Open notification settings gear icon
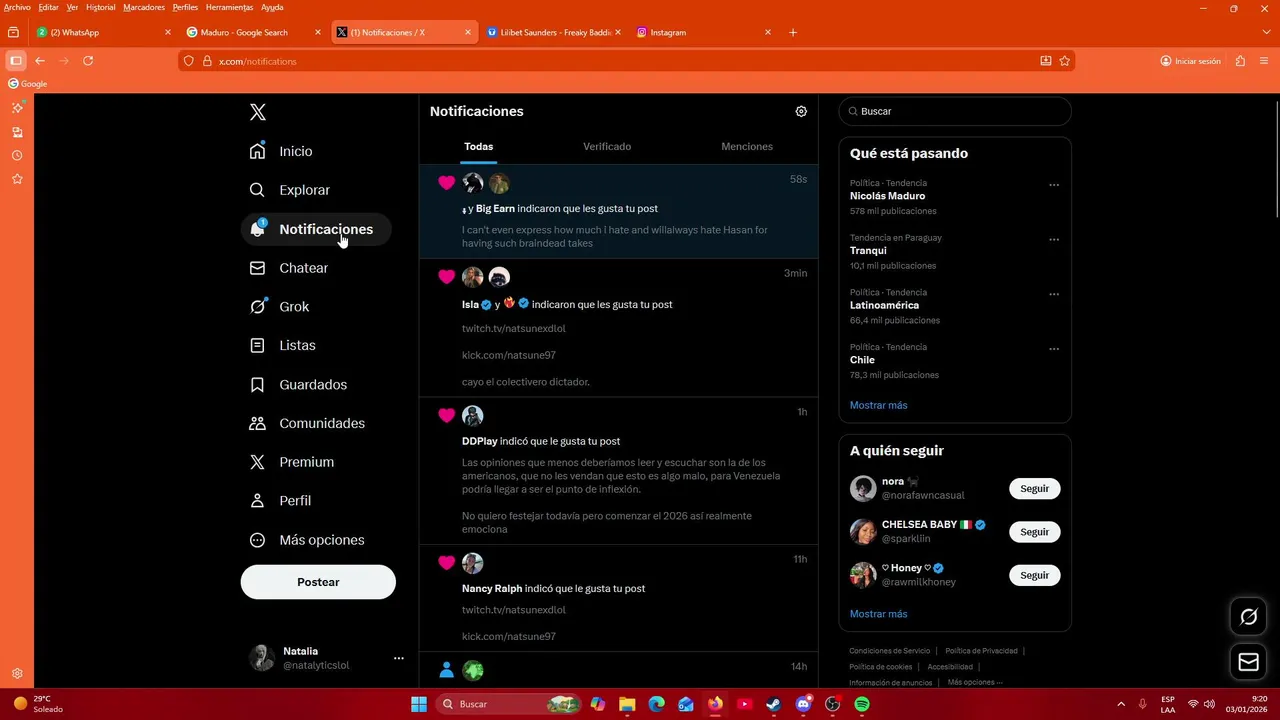The image size is (1280, 720). coord(801,111)
